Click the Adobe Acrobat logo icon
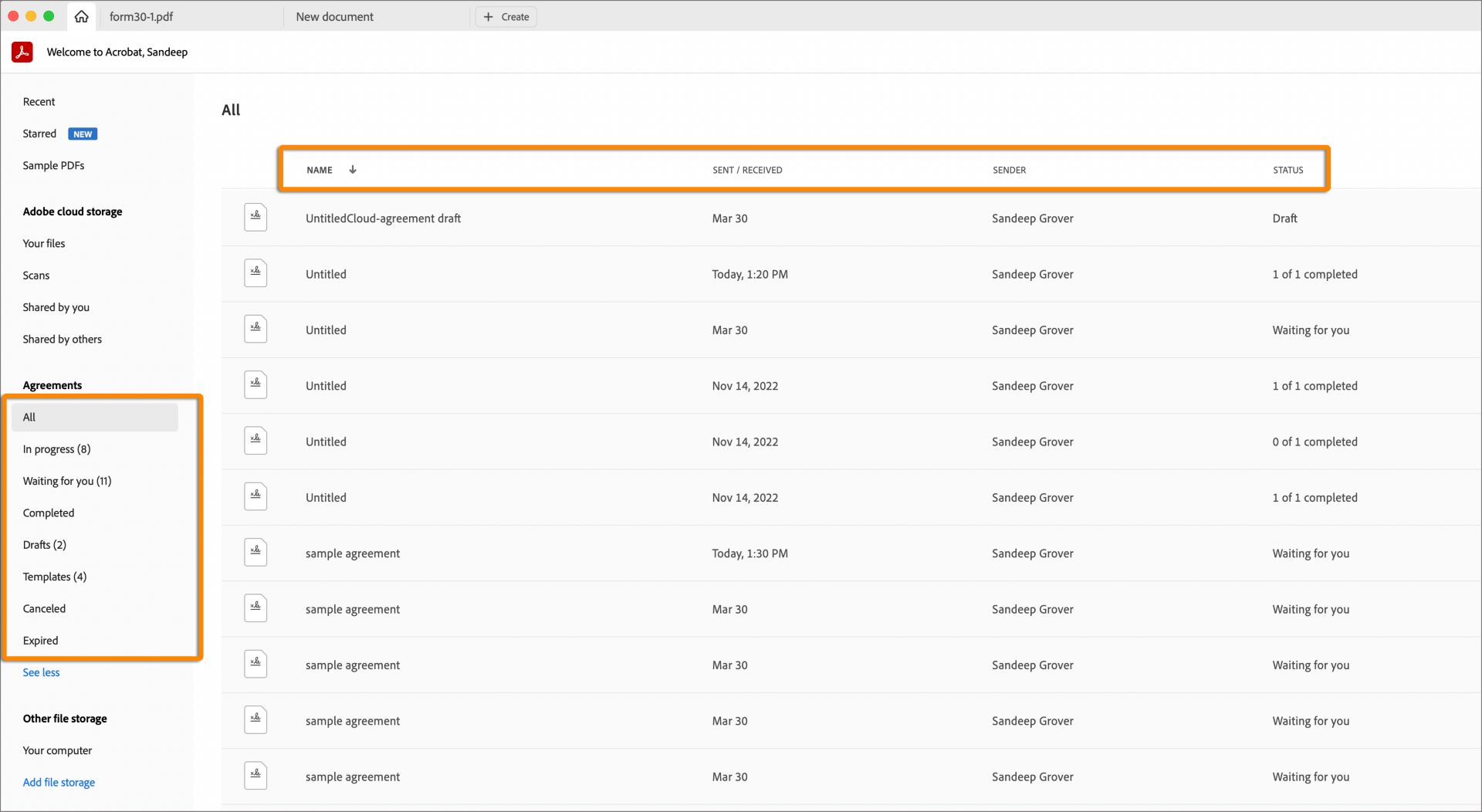 point(22,52)
